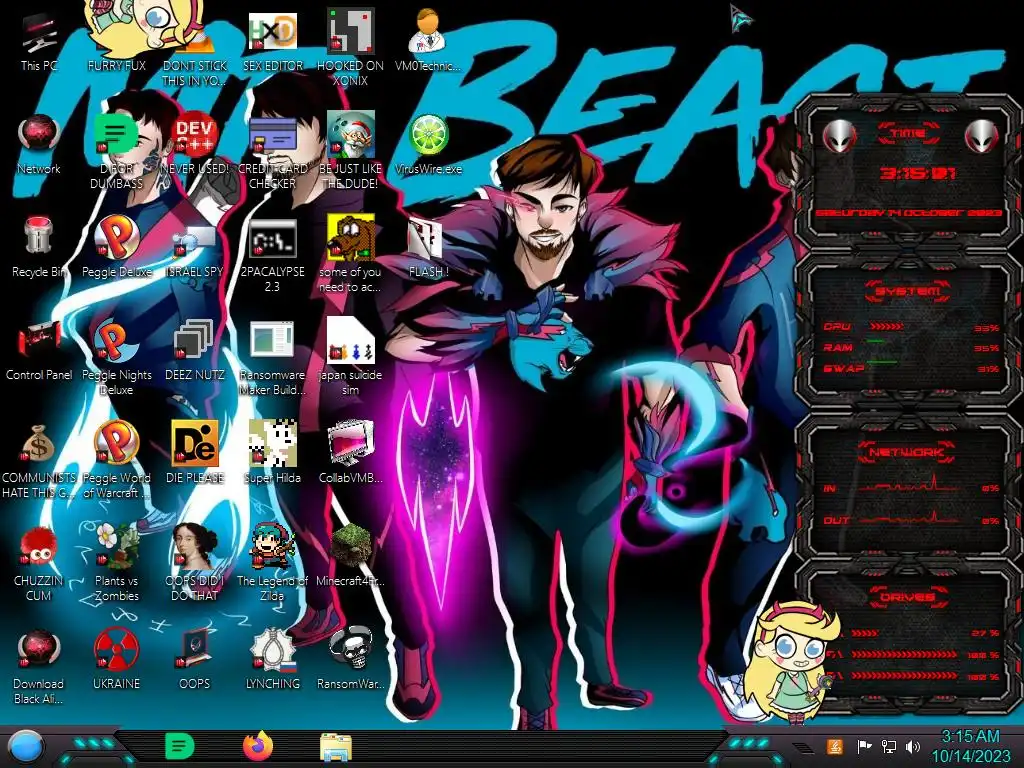The height and width of the screenshot is (768, 1024).
Task: Click the CPU usage bar in SYSTEM widget
Action: pos(887,326)
